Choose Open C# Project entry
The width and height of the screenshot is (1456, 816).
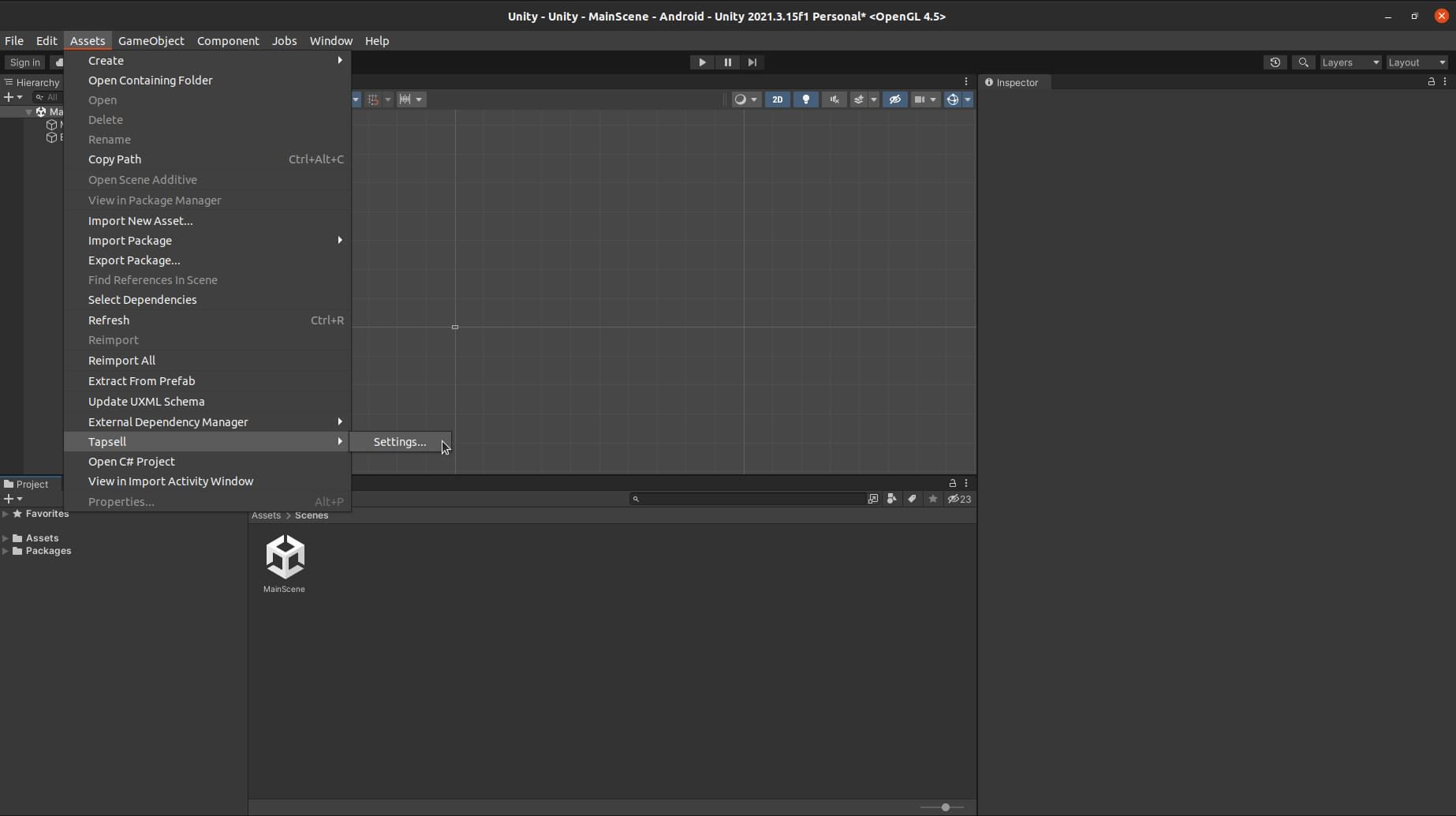pyautogui.click(x=207, y=462)
